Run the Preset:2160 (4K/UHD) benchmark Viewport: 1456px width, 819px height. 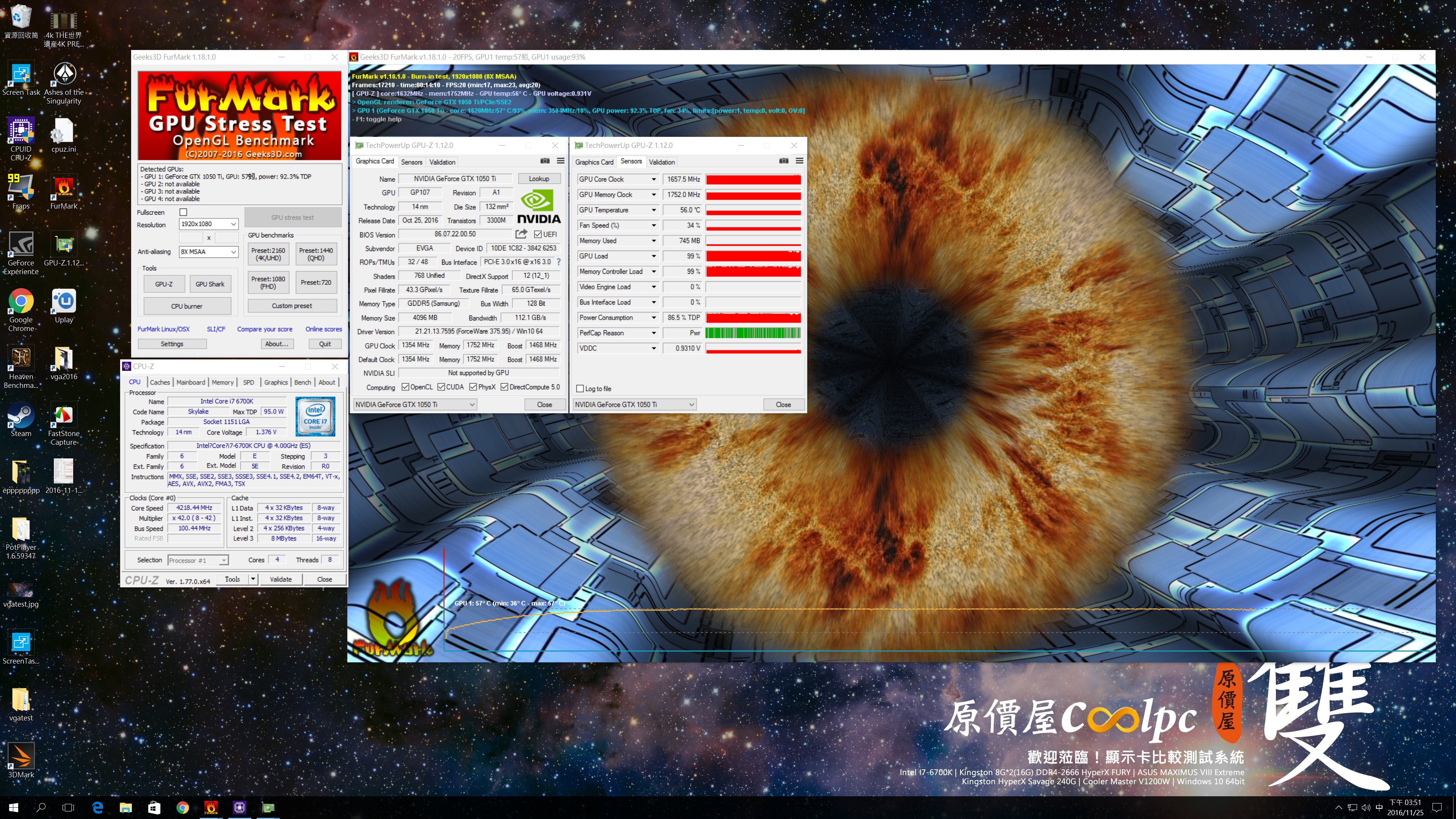pyautogui.click(x=268, y=254)
